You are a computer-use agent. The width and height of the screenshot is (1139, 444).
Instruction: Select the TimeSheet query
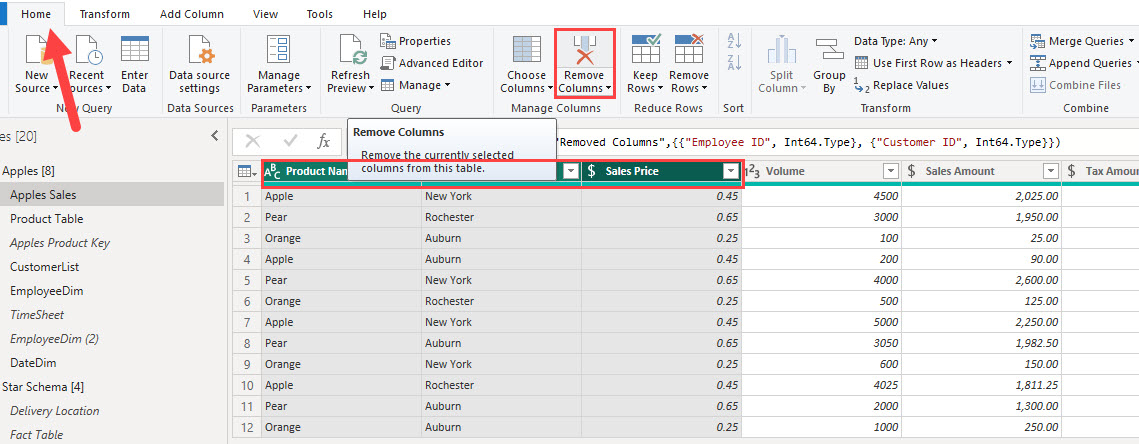click(112, 315)
